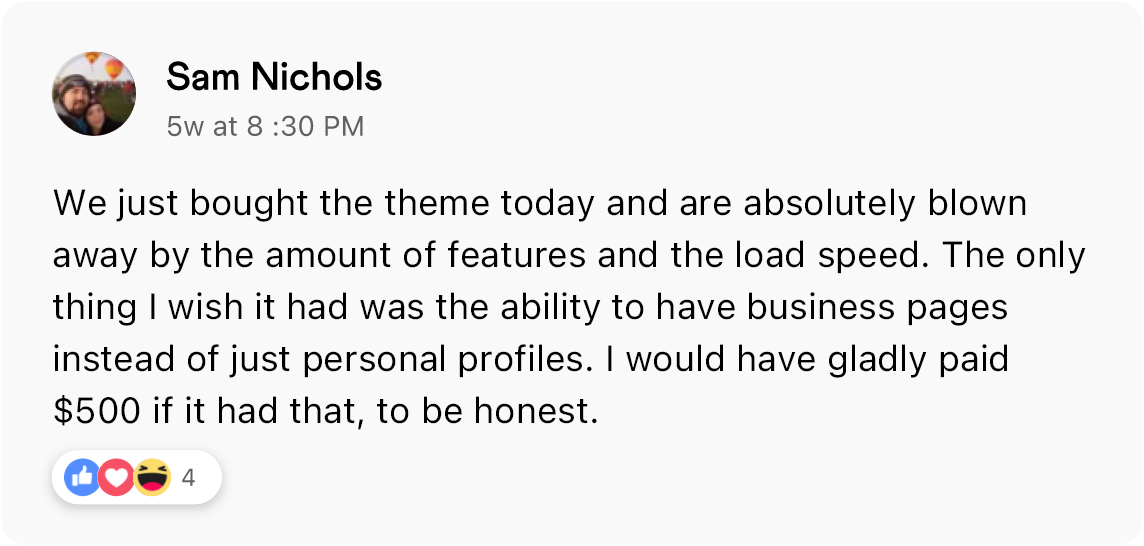
Task: Open the Sam Nichols profile name link
Action: [x=274, y=77]
